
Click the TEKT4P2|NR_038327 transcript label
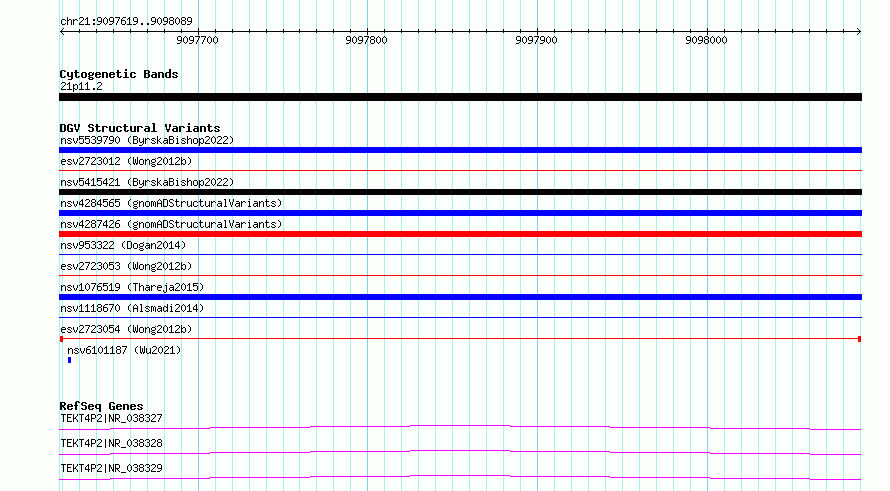111,418
